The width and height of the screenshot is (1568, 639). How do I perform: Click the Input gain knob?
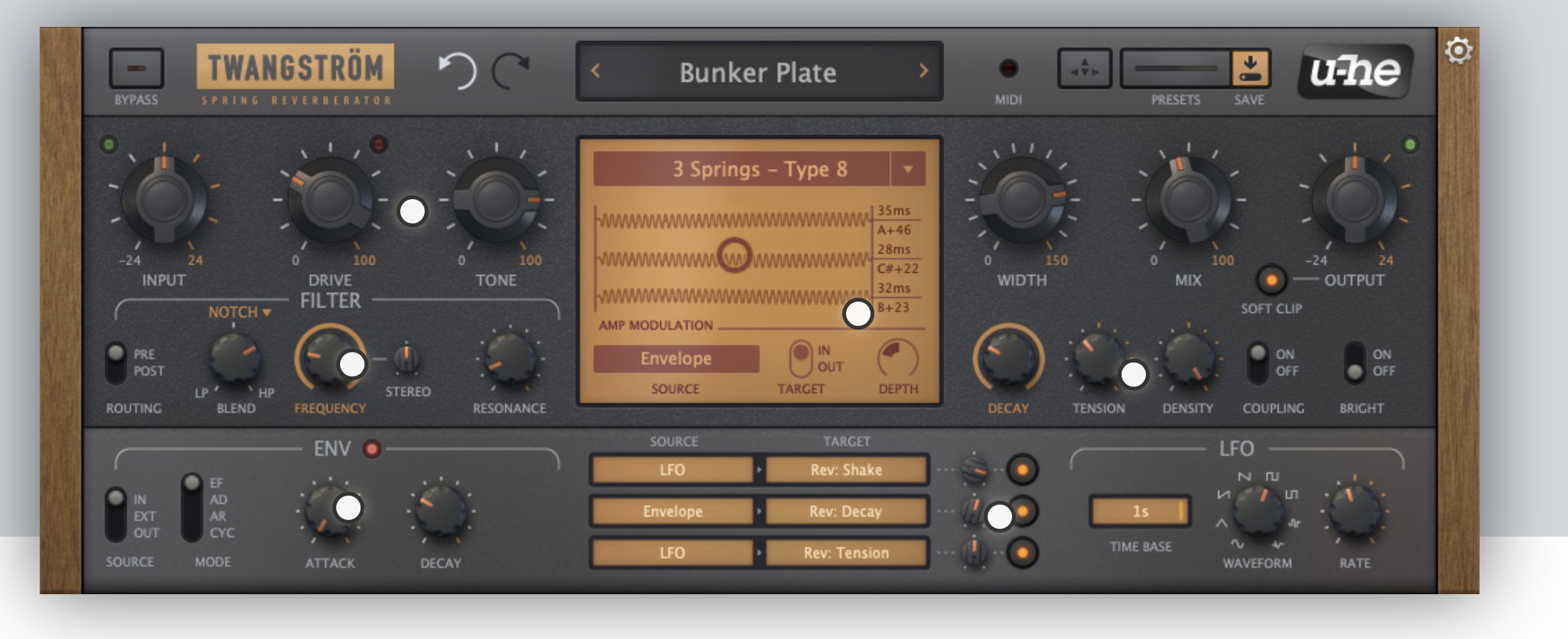point(164,199)
